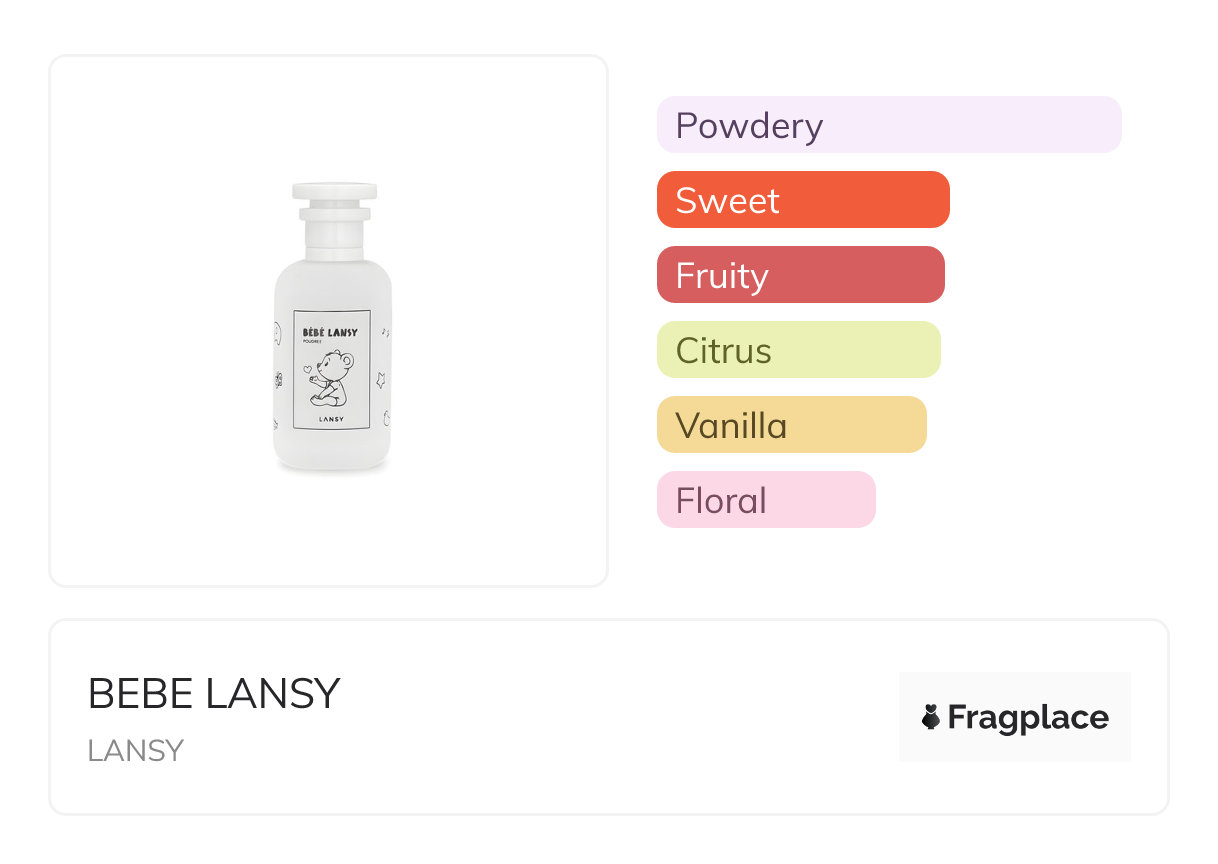Click the BÉBÉ LANSY text on the bottle label
Viewport: 1218px width, 864px height.
330,331
